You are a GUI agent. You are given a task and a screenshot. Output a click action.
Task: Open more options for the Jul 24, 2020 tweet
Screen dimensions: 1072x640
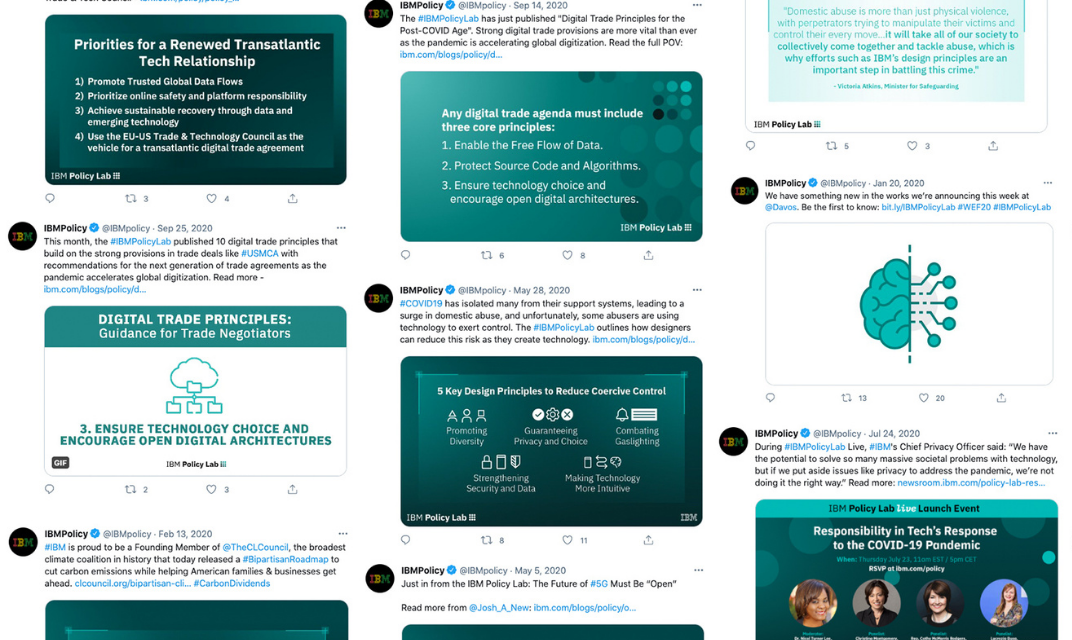point(1052,433)
